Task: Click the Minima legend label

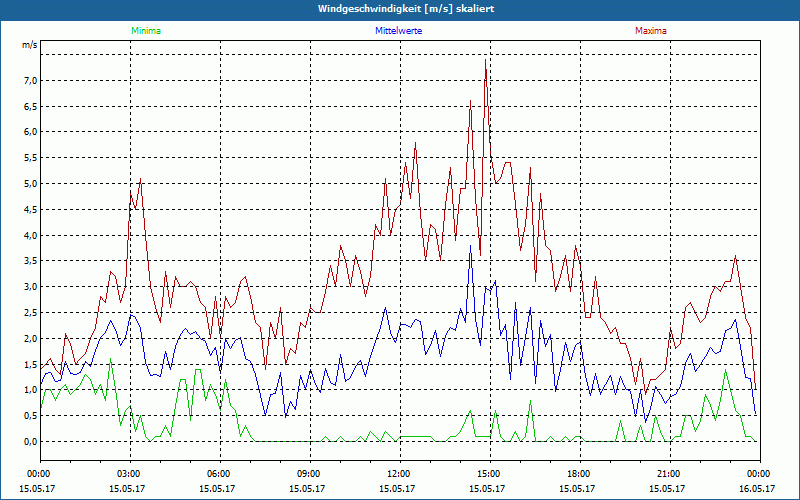Action: tap(146, 31)
